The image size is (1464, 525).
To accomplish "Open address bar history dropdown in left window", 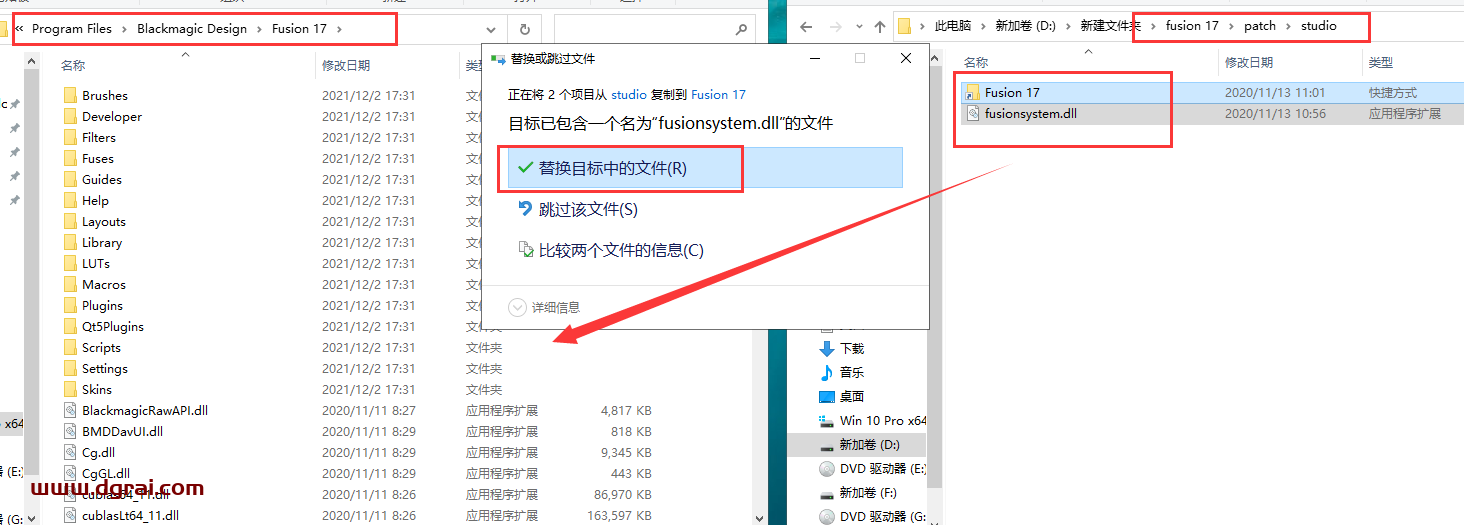I will tap(490, 29).
